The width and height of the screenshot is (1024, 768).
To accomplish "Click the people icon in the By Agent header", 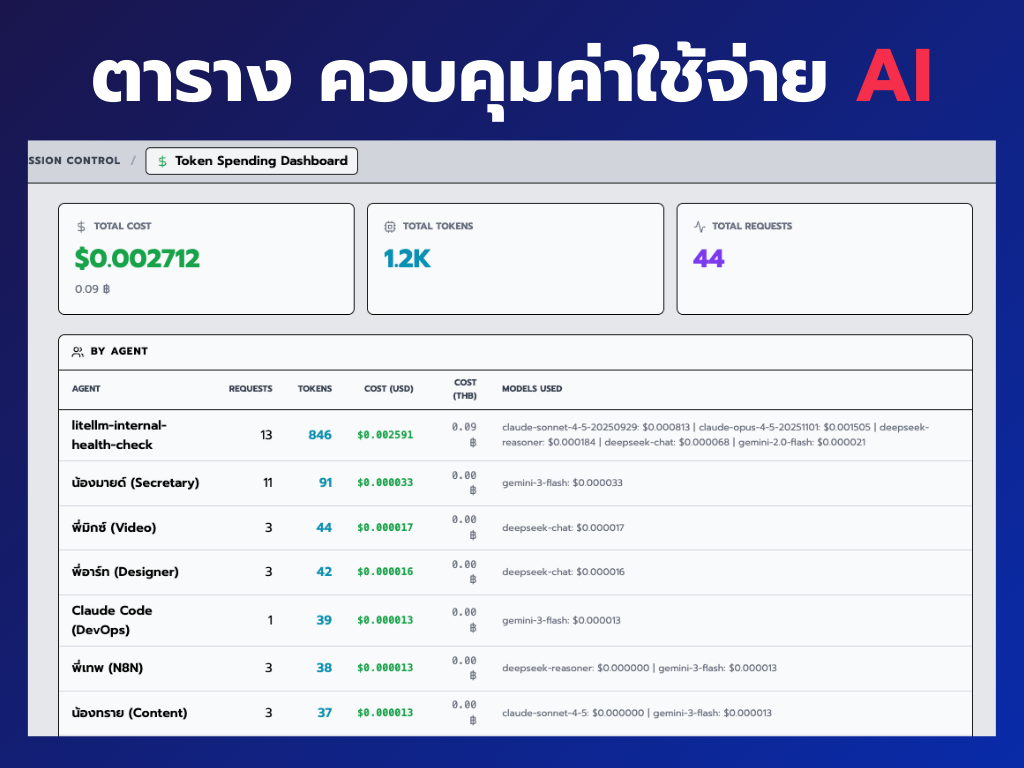I will pos(75,351).
